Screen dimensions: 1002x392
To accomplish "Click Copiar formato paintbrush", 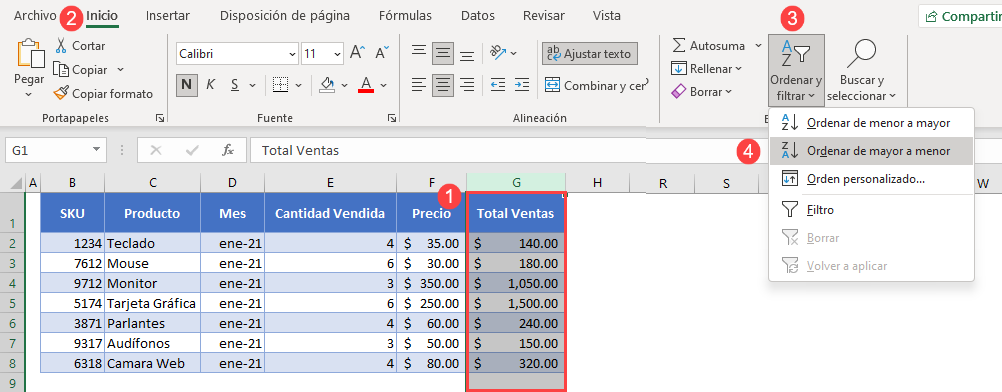I will coord(61,93).
